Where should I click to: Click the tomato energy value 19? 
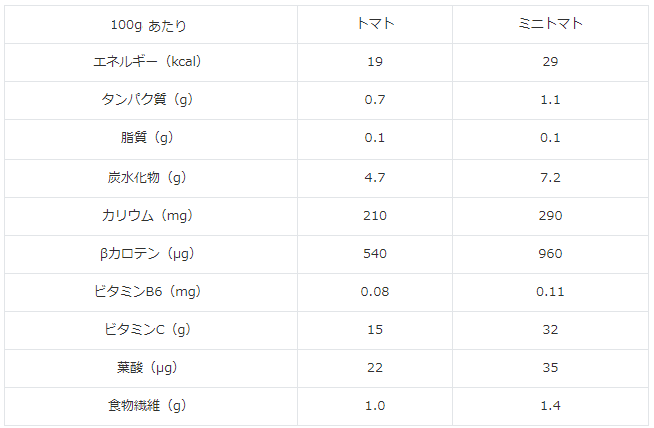point(375,62)
